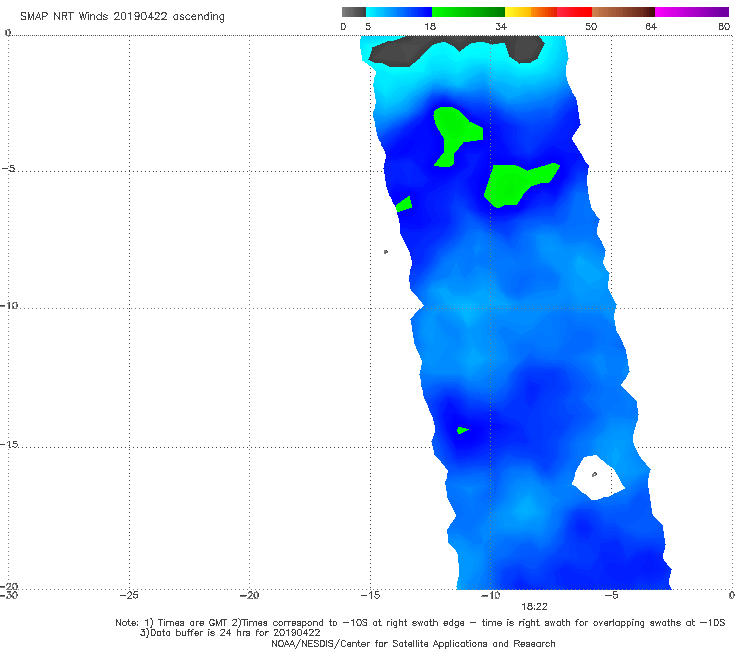Click the small green patch at the swath's left edge
740x650 pixels.
pyautogui.click(x=404, y=204)
